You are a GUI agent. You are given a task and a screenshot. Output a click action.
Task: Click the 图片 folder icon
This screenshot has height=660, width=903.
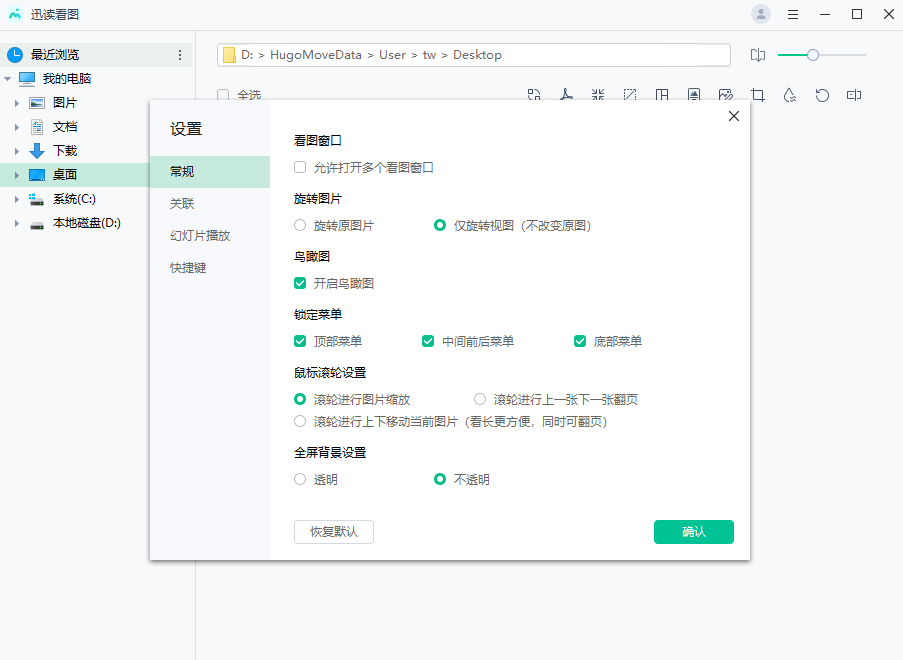click(x=37, y=103)
